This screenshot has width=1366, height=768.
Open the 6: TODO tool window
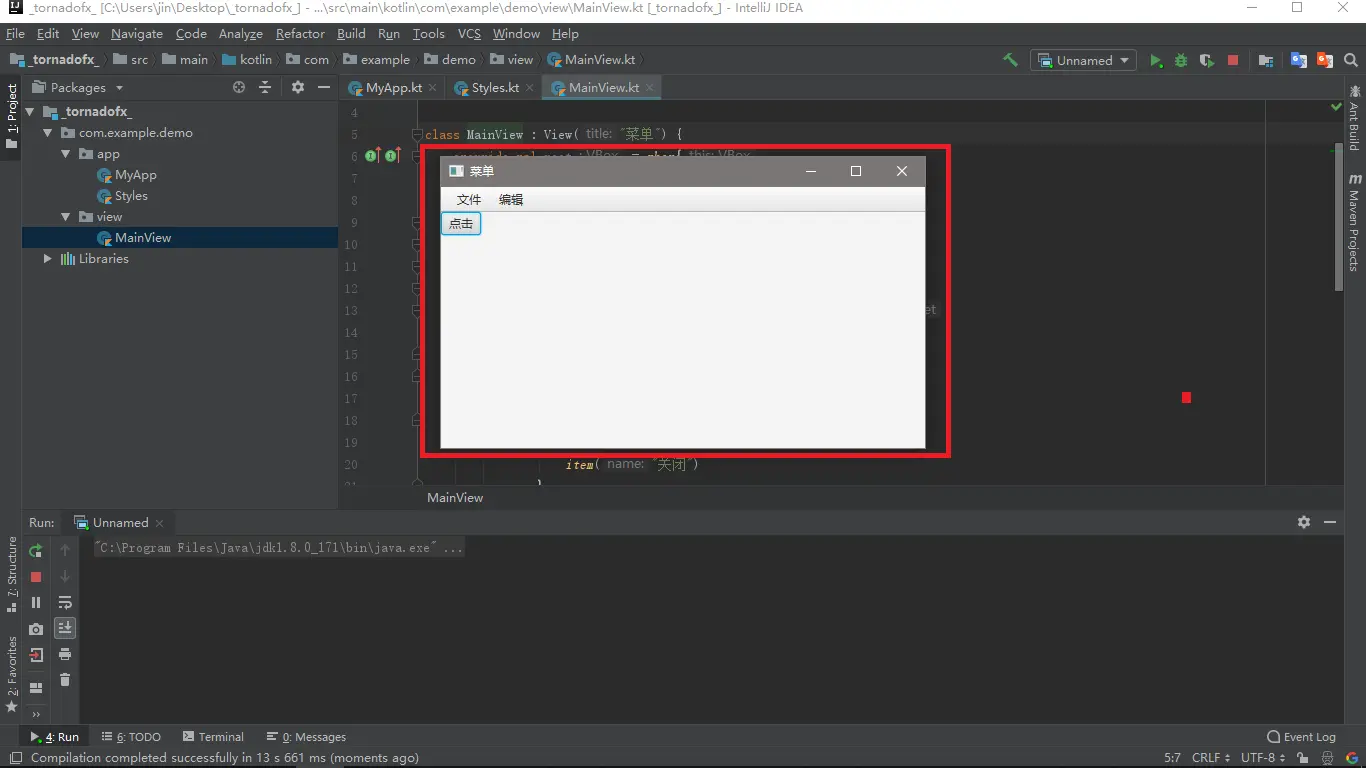click(131, 737)
